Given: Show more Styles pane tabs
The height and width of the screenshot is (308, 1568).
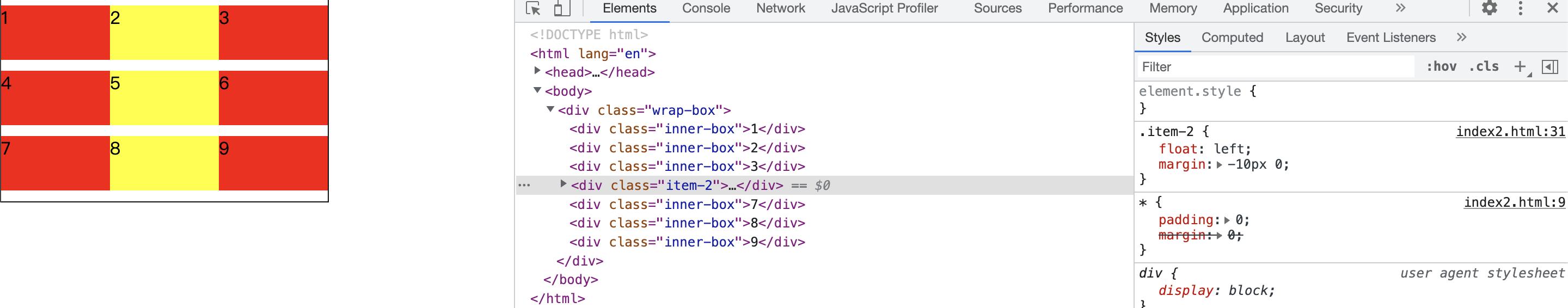Looking at the screenshot, I should [1461, 38].
